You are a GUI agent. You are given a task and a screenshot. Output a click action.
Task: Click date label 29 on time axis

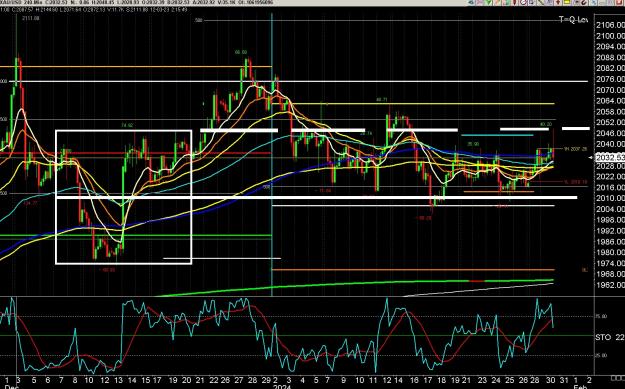[266, 380]
